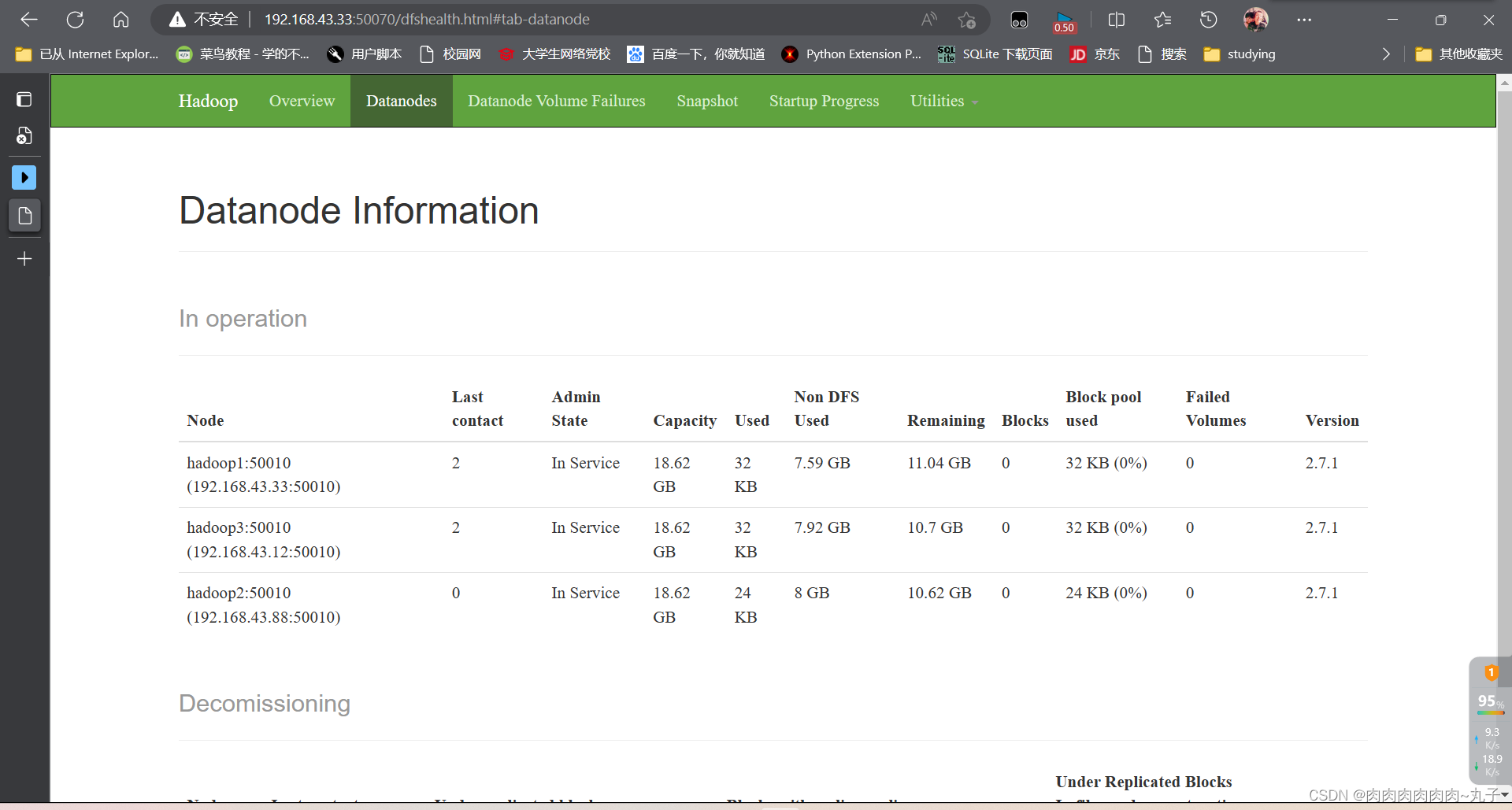This screenshot has height=810, width=1512.
Task: Open the 大学生网络党校 bookmark
Action: [555, 54]
